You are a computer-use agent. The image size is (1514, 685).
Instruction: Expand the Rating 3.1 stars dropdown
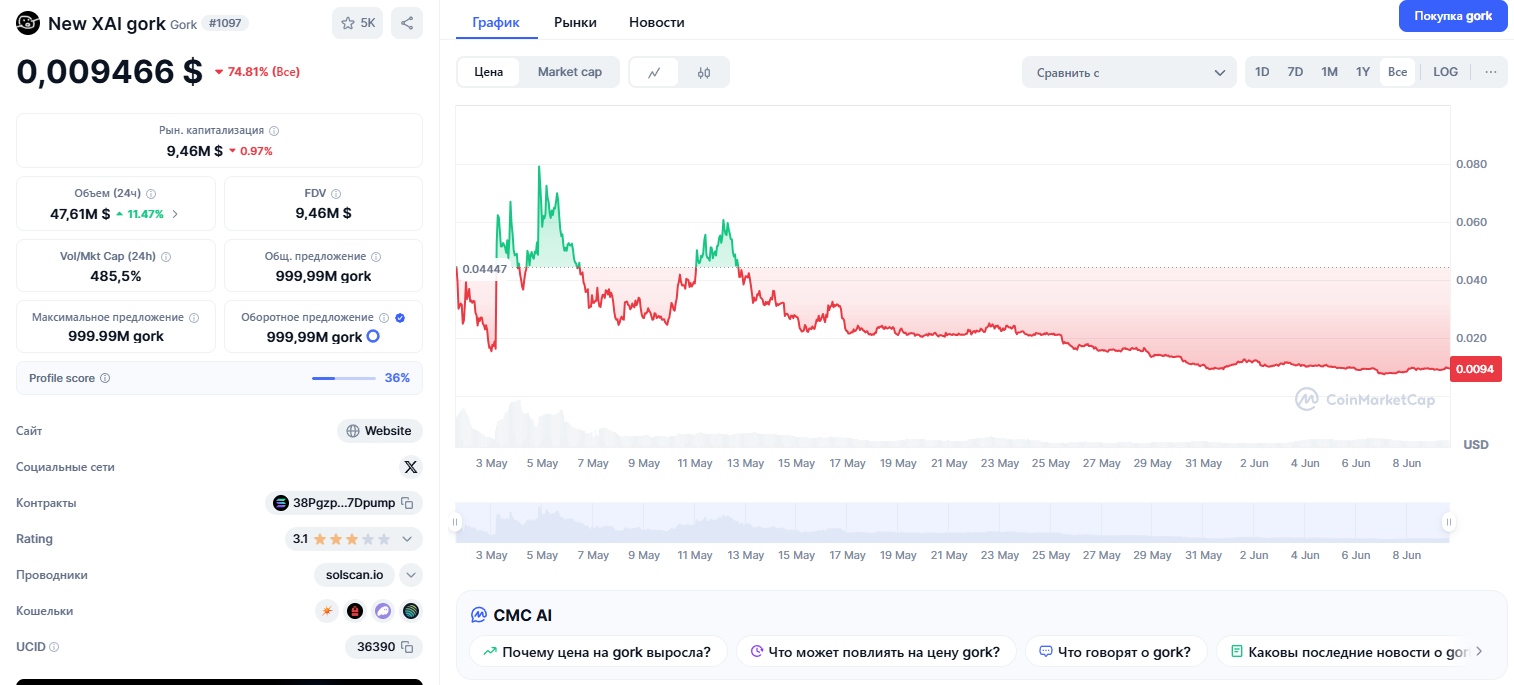[x=408, y=539]
